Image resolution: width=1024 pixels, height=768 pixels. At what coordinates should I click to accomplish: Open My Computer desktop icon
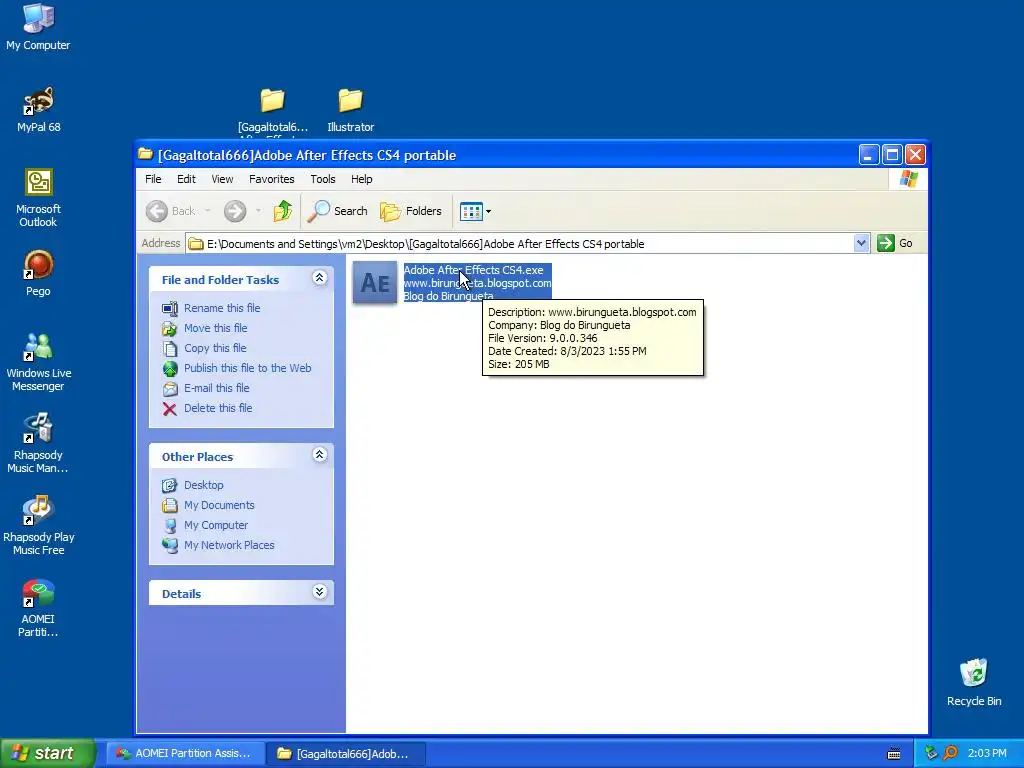pyautogui.click(x=38, y=26)
